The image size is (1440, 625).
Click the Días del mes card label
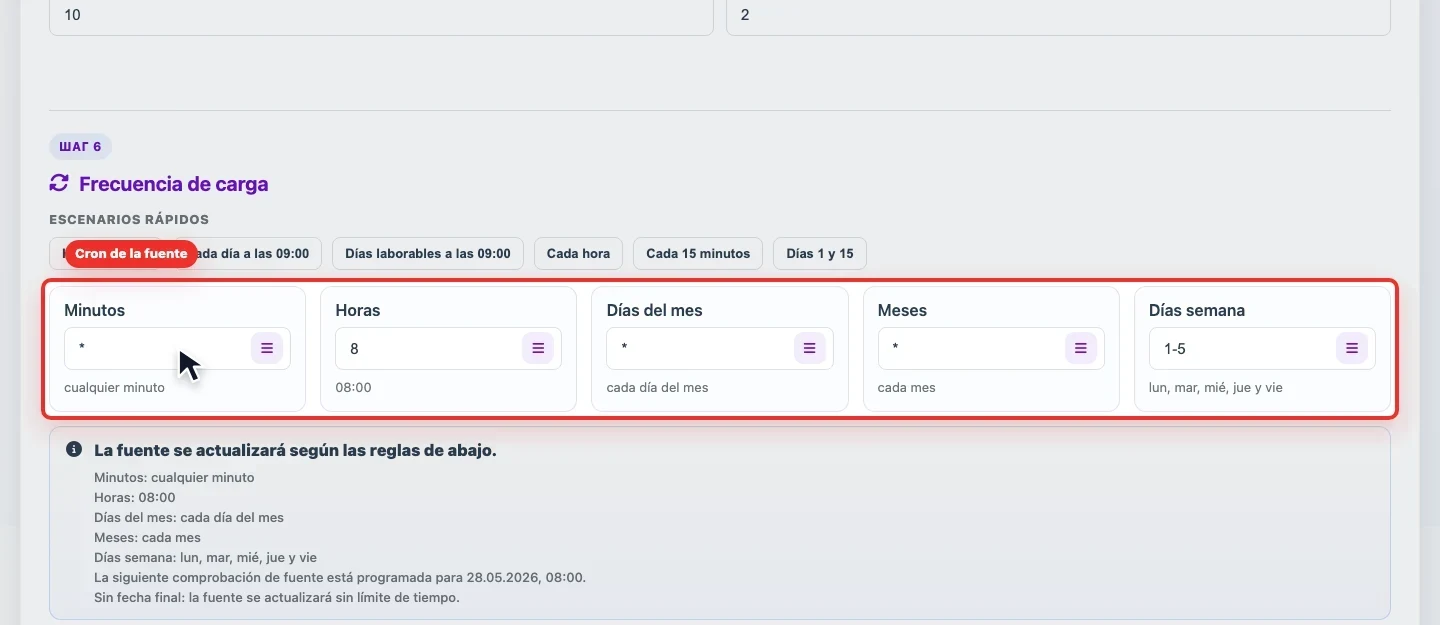654,310
